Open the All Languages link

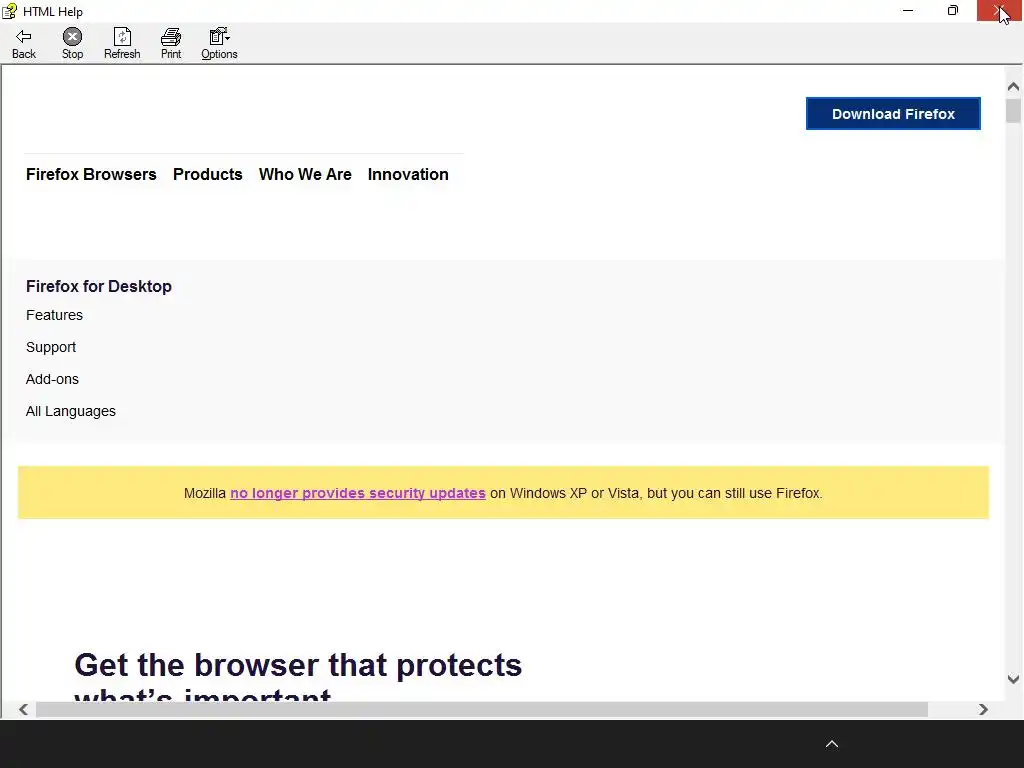tap(71, 411)
